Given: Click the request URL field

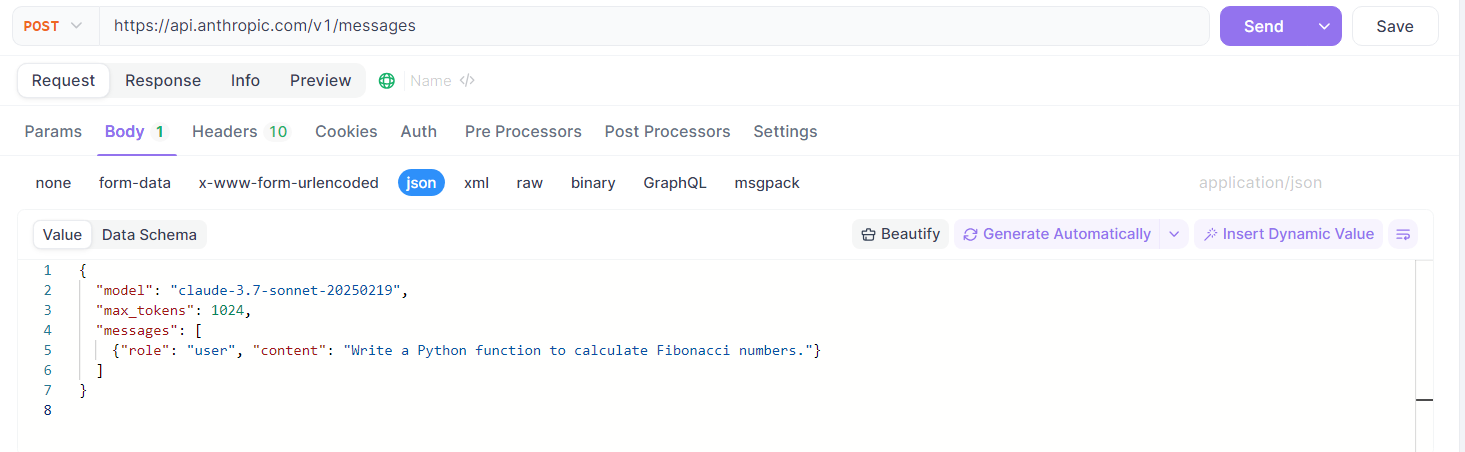Looking at the screenshot, I should [x=654, y=26].
